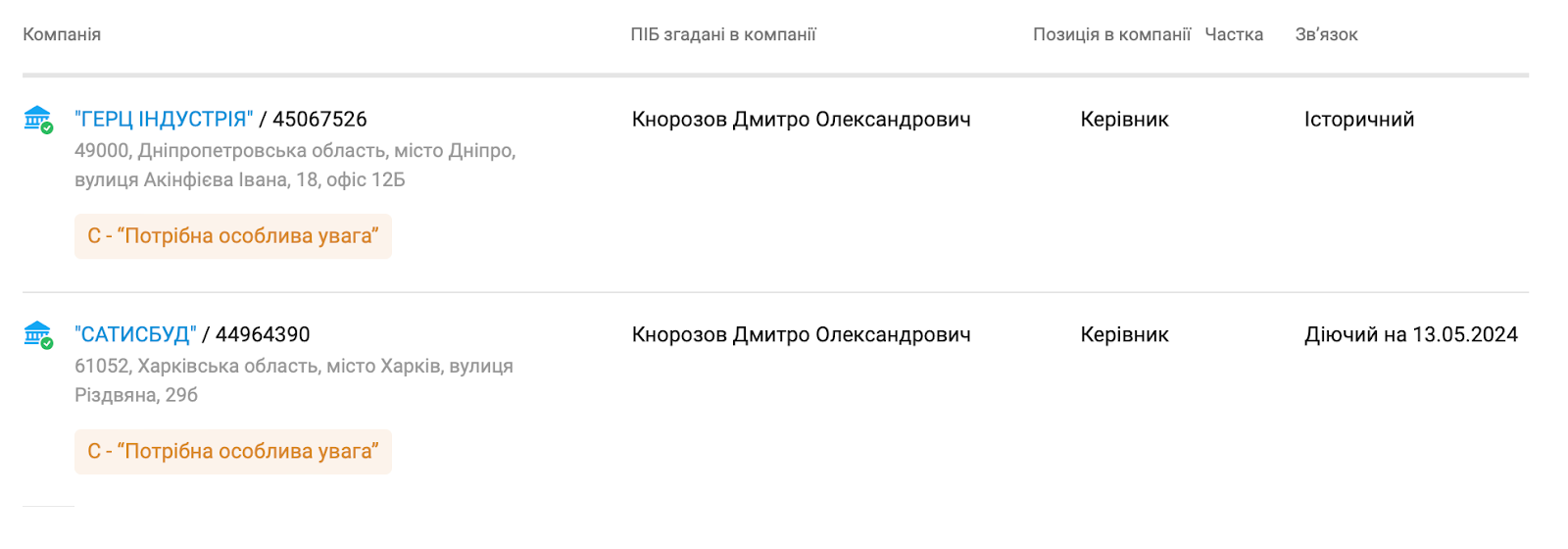Click the Компанія column header
This screenshot has width=1568, height=549.
click(x=62, y=34)
